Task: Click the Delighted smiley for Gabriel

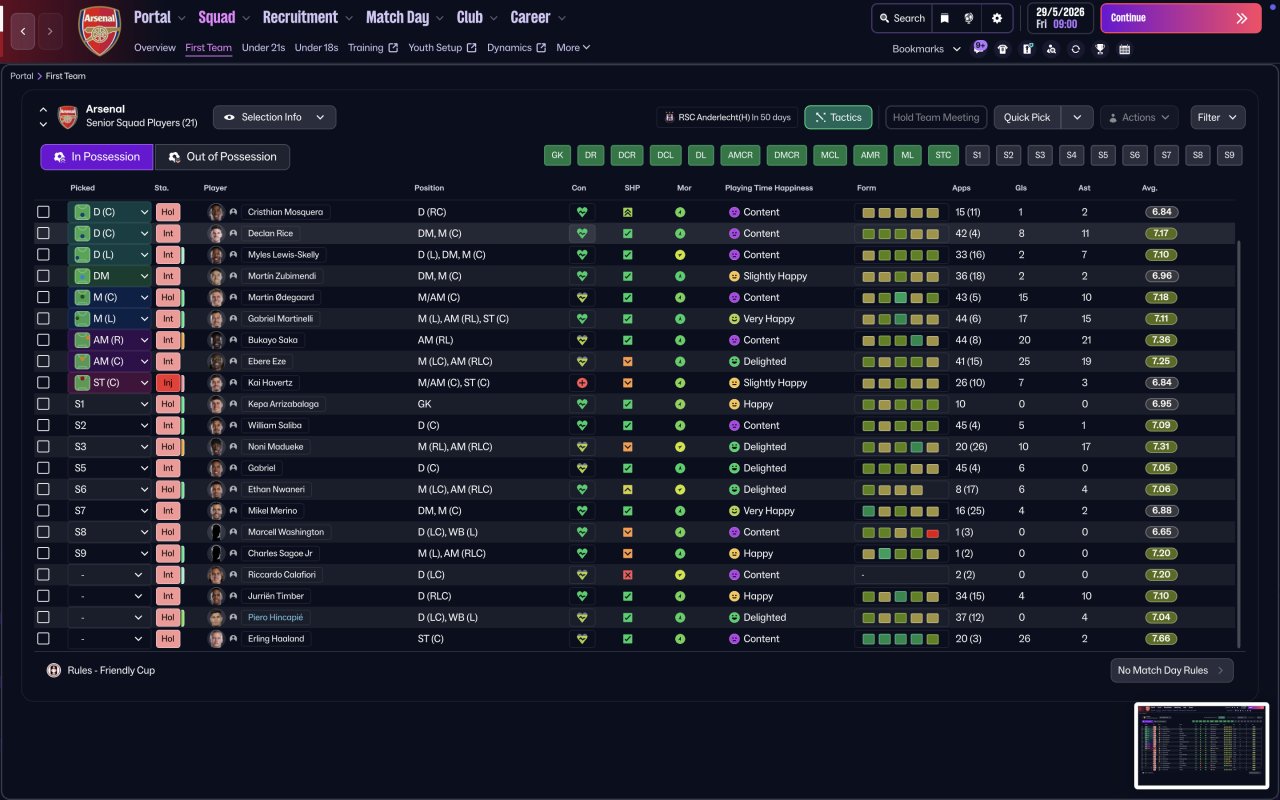Action: pos(734,468)
